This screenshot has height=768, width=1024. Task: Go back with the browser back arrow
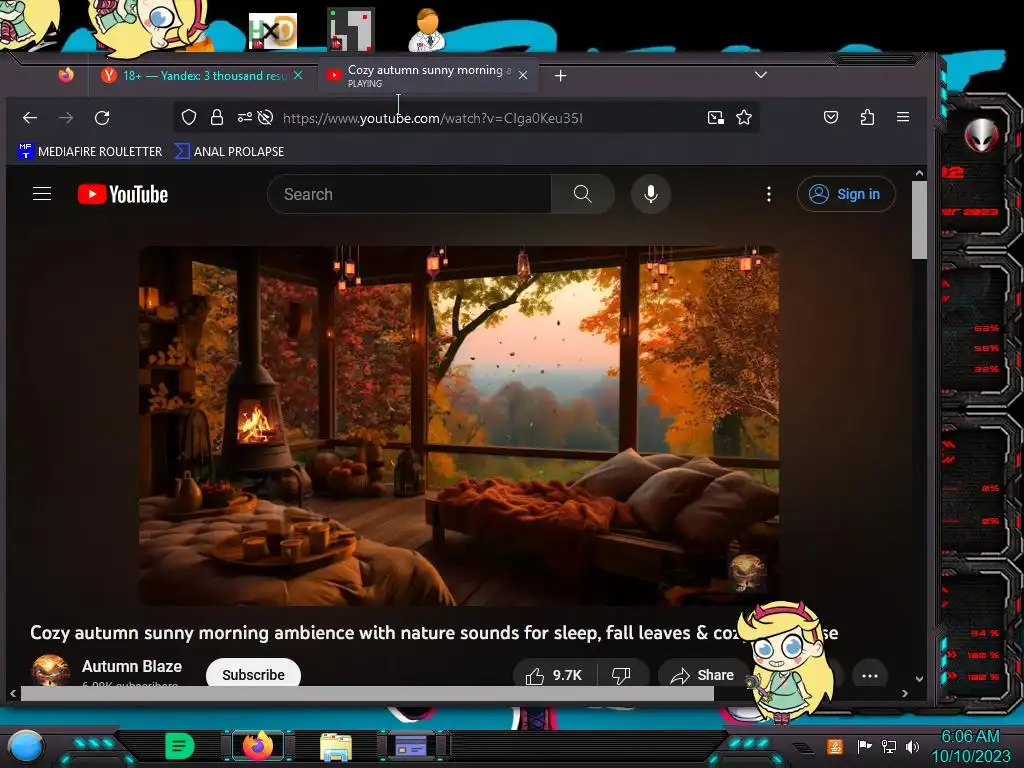[x=29, y=118]
